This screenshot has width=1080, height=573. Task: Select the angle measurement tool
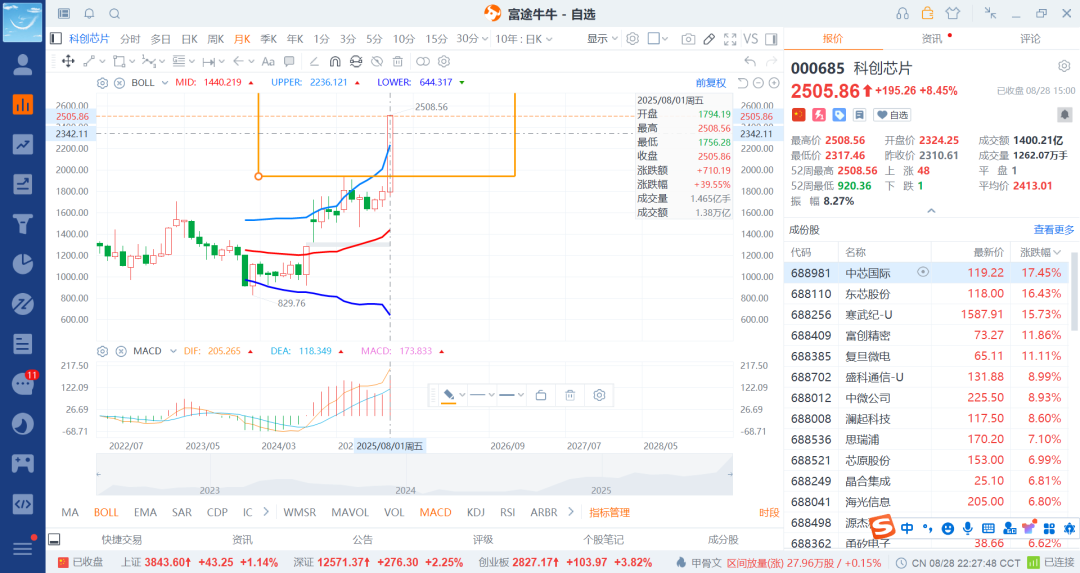pos(314,61)
